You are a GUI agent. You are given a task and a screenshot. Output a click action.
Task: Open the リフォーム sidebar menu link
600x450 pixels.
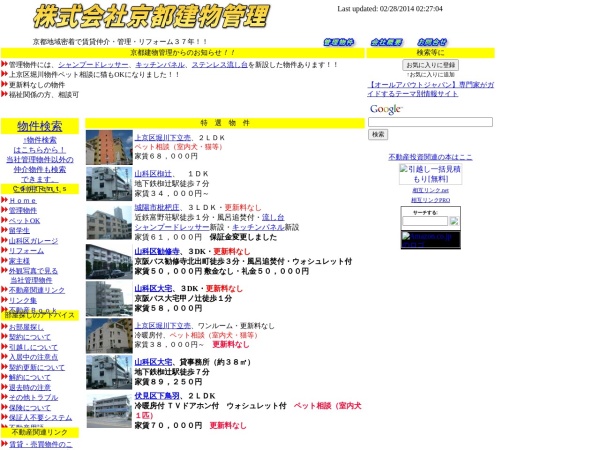pos(26,251)
